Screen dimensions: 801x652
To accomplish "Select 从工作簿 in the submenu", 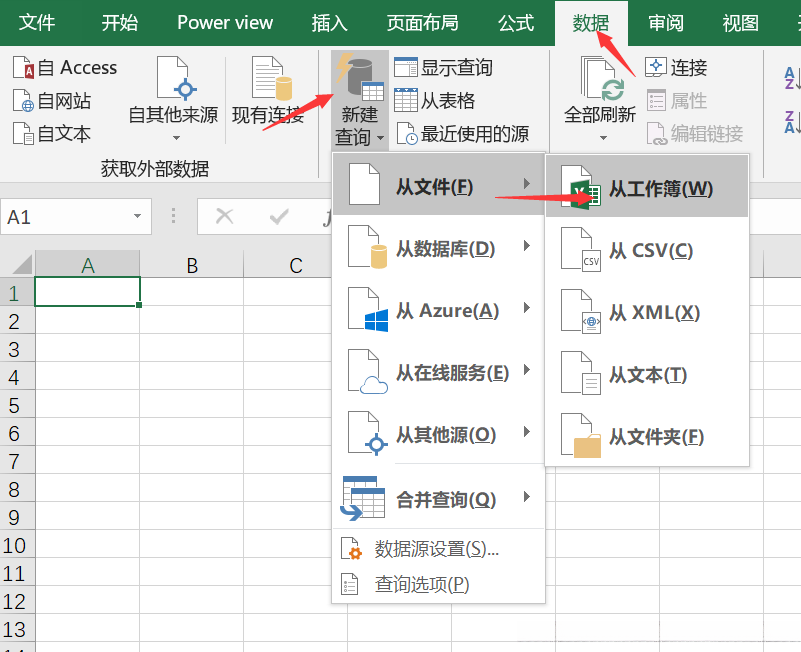I will click(661, 187).
